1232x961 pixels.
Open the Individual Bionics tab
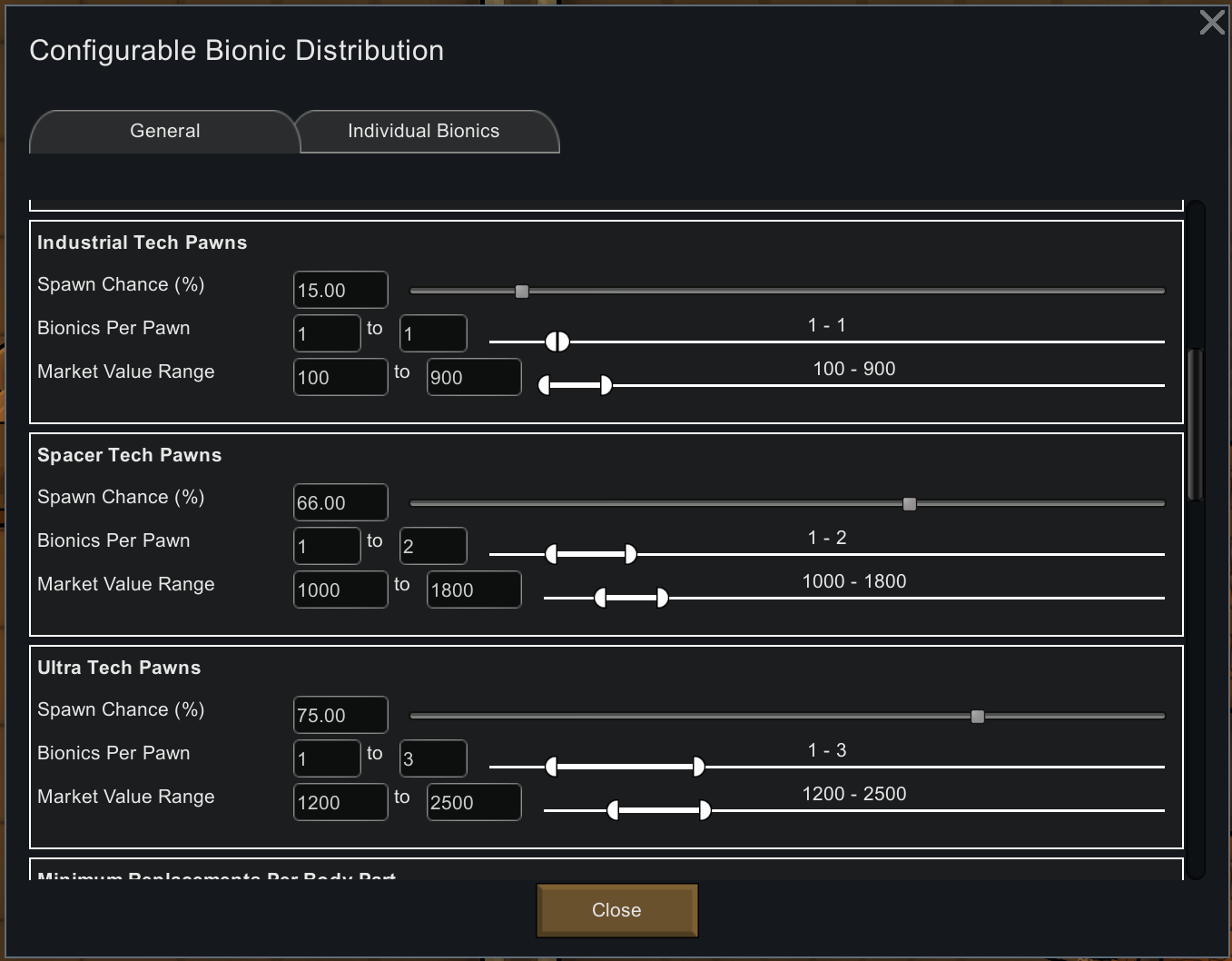point(424,132)
